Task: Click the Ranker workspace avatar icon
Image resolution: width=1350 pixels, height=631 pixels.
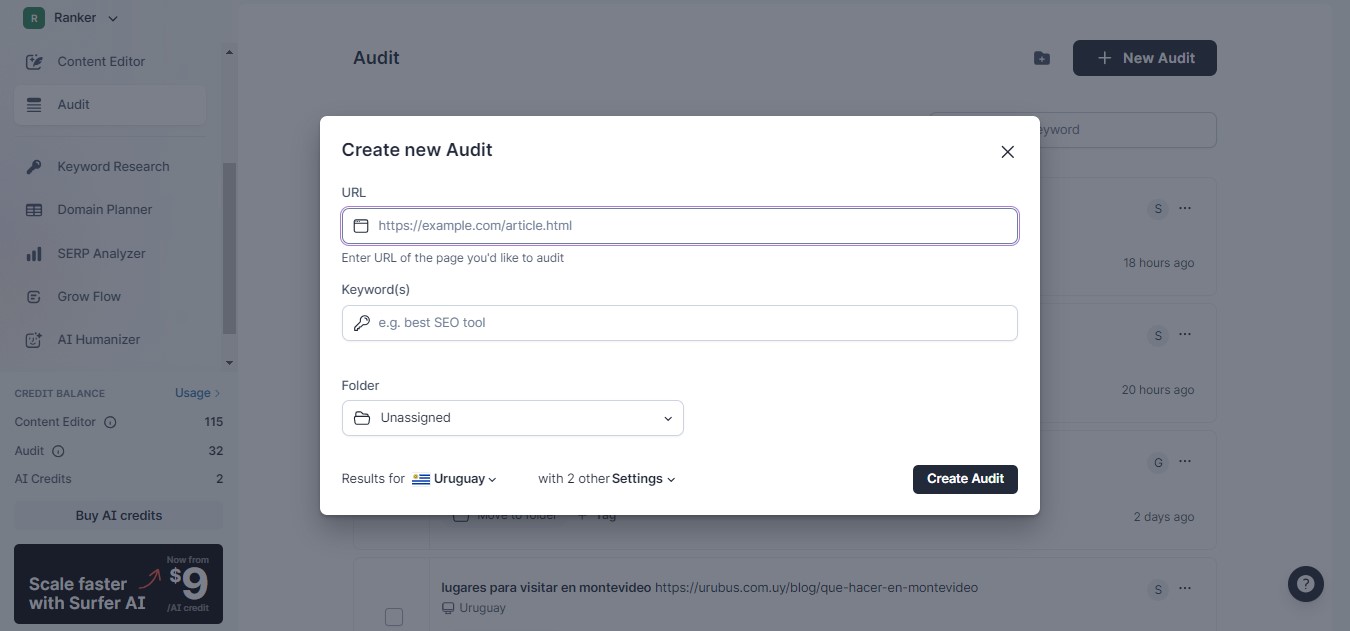Action: point(34,18)
